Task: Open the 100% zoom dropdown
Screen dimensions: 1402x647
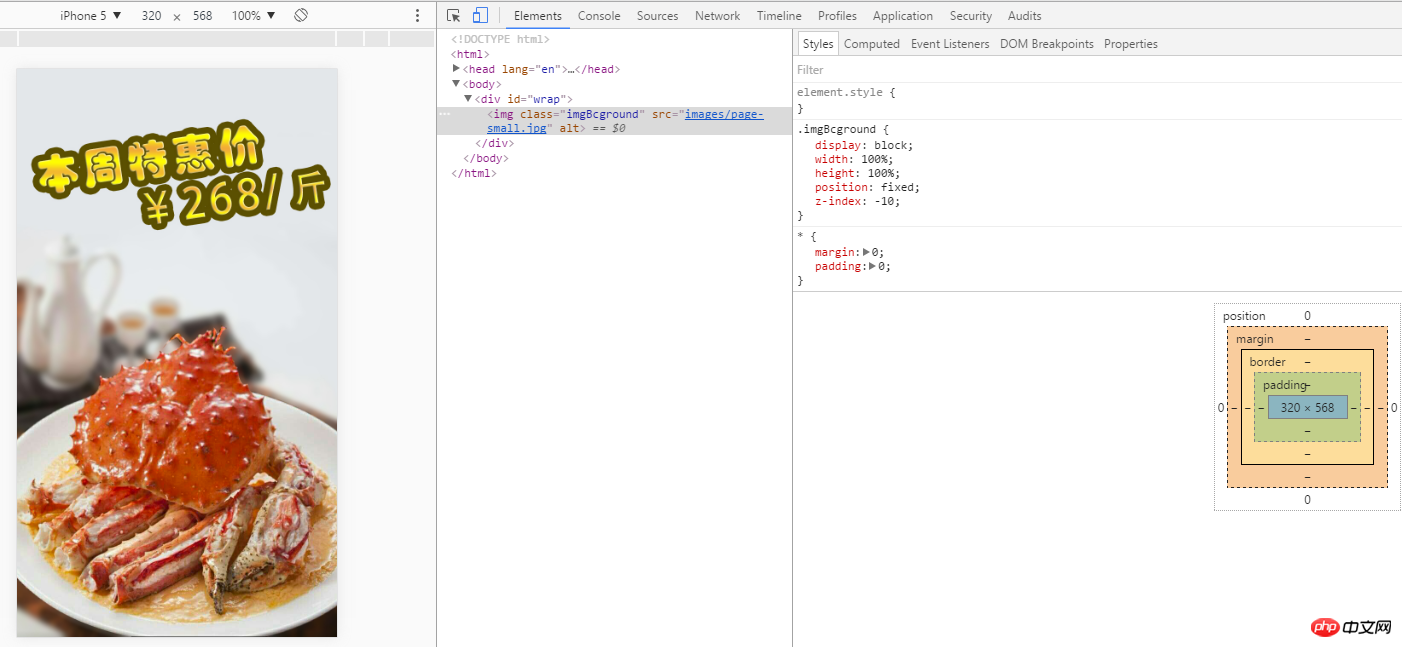Action: click(254, 16)
